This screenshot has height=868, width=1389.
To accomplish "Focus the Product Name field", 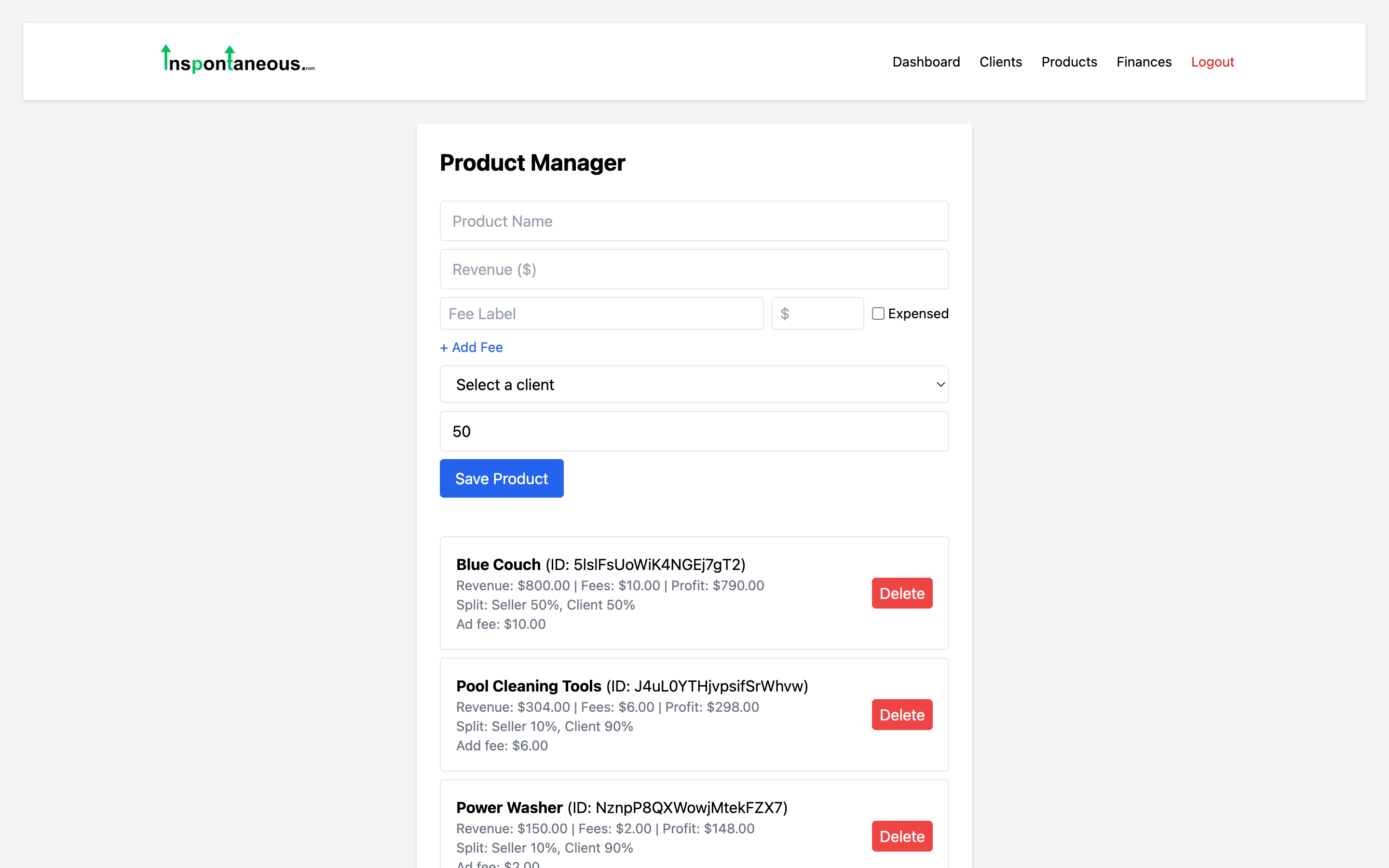I will tap(694, 221).
